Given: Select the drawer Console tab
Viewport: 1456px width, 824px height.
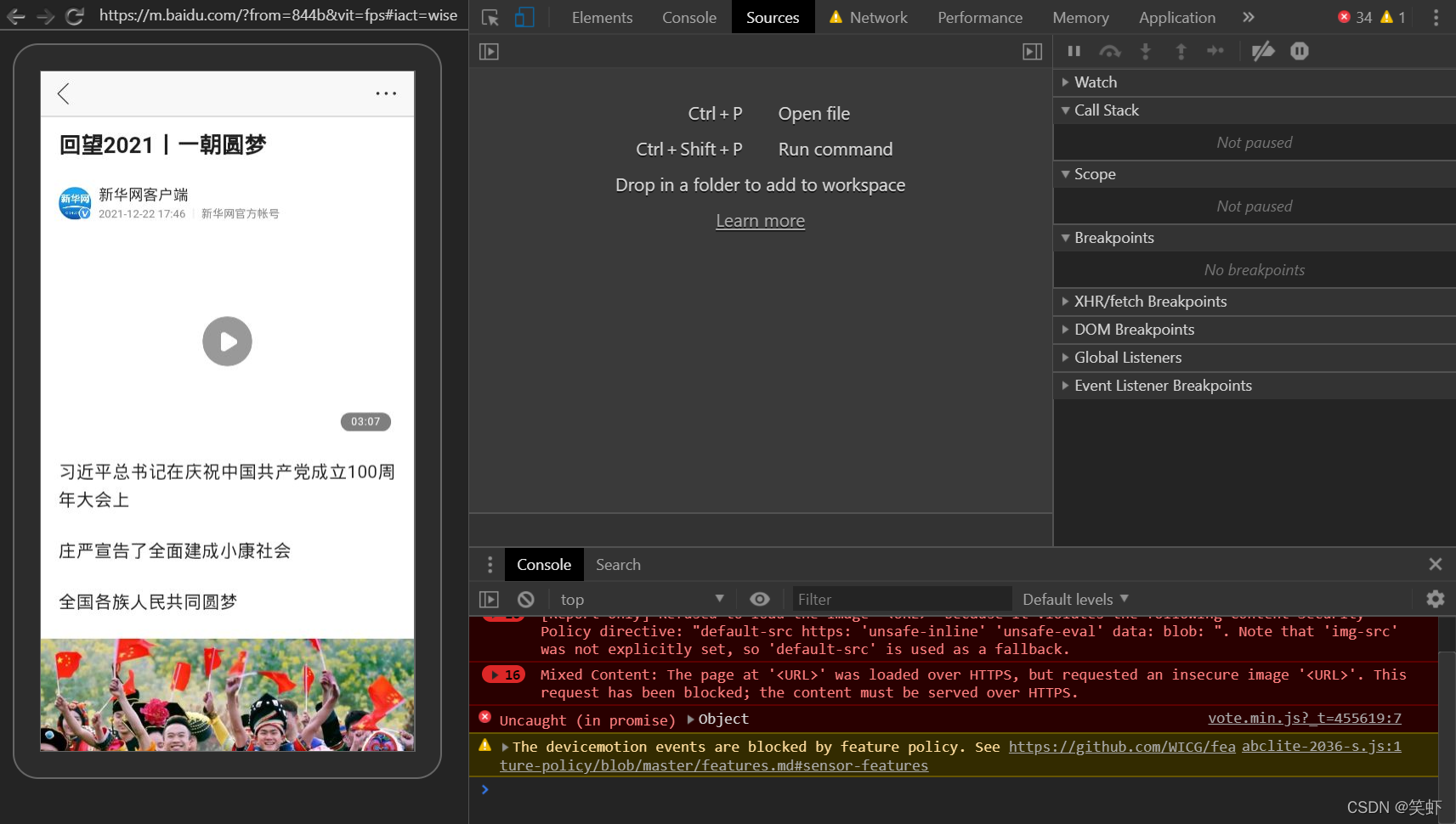Looking at the screenshot, I should pos(544,565).
